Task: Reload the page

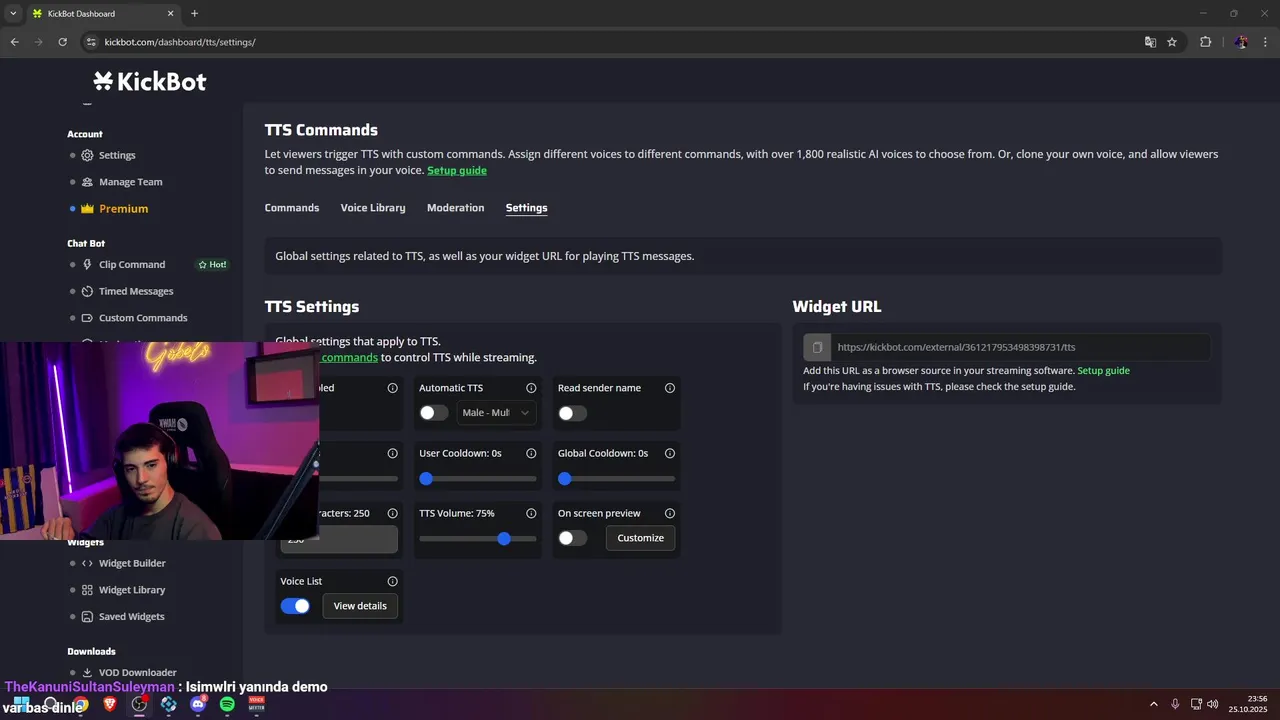Action: (x=62, y=42)
